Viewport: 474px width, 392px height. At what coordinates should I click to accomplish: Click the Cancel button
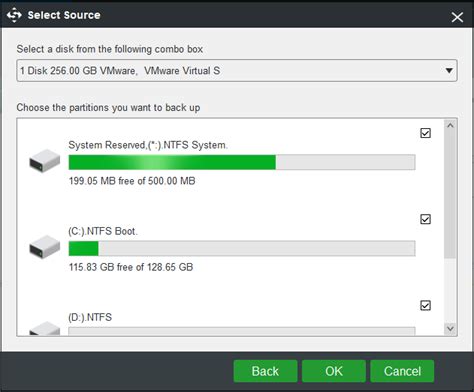(x=402, y=371)
